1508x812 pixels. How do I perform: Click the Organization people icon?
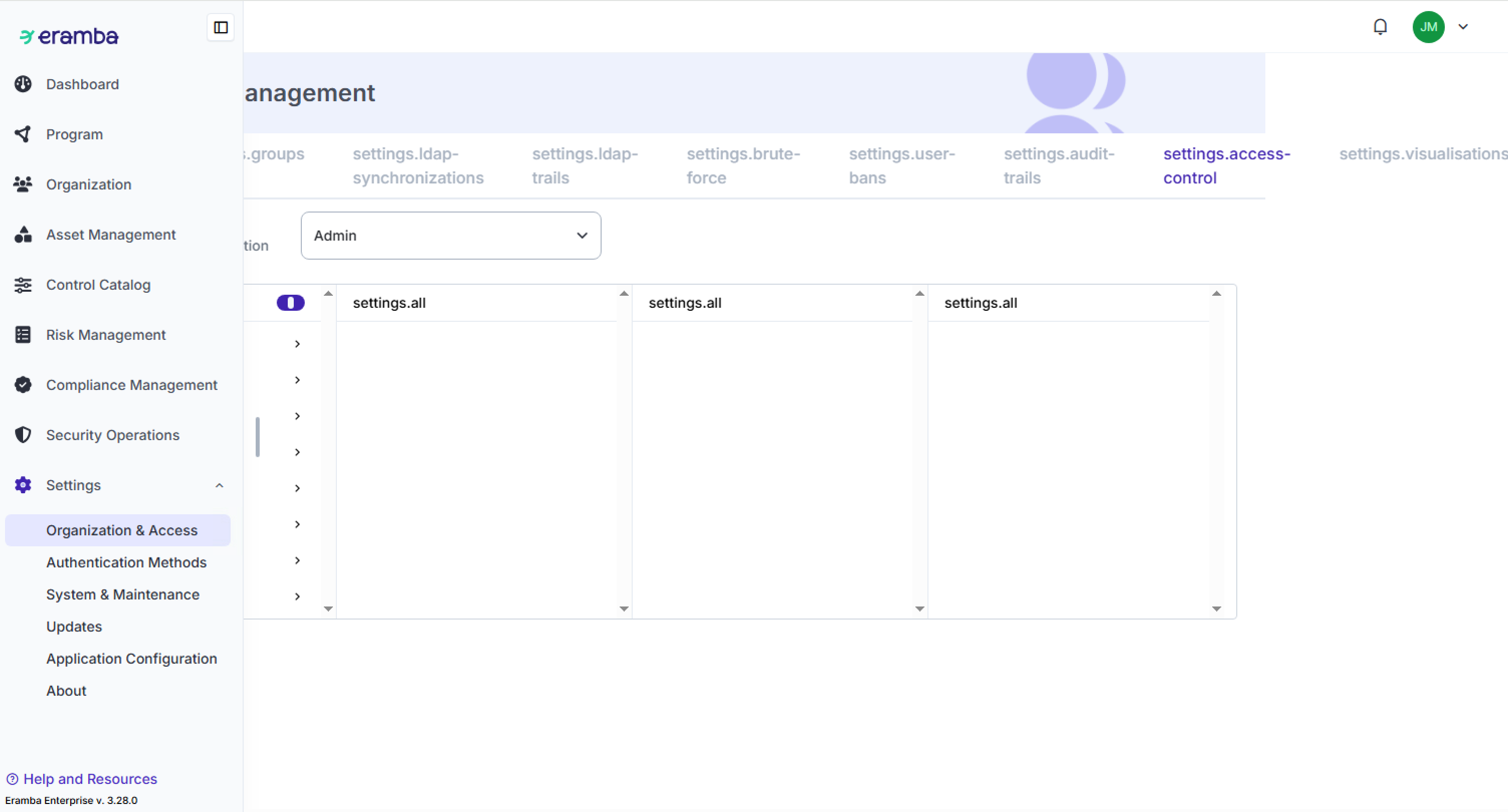point(23,184)
